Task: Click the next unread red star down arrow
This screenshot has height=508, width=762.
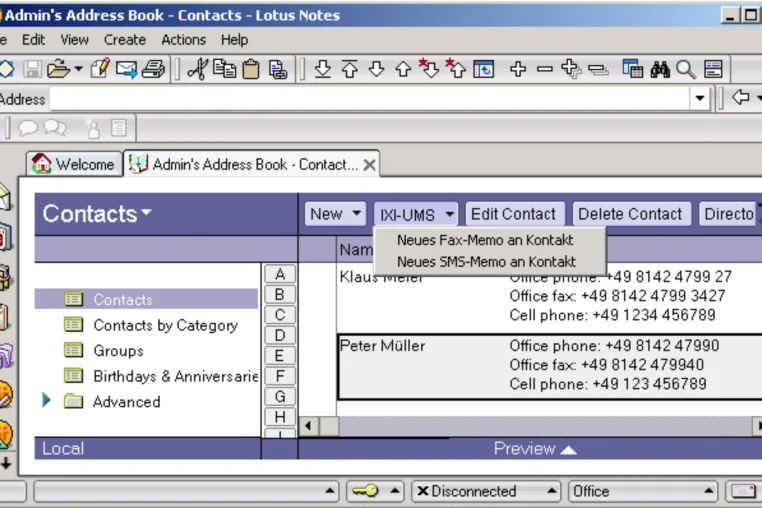Action: (x=429, y=68)
